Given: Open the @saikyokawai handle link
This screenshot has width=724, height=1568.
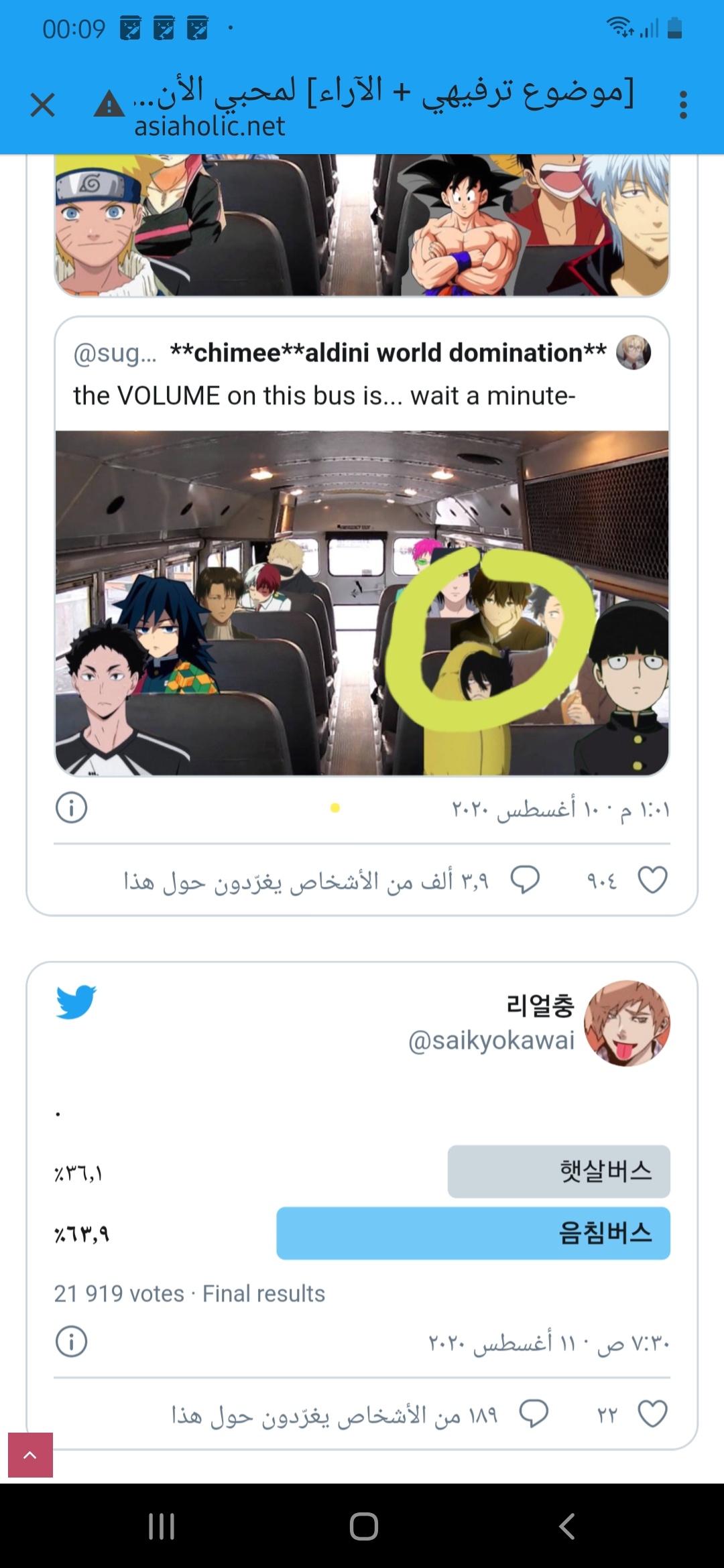Looking at the screenshot, I should point(491,1041).
